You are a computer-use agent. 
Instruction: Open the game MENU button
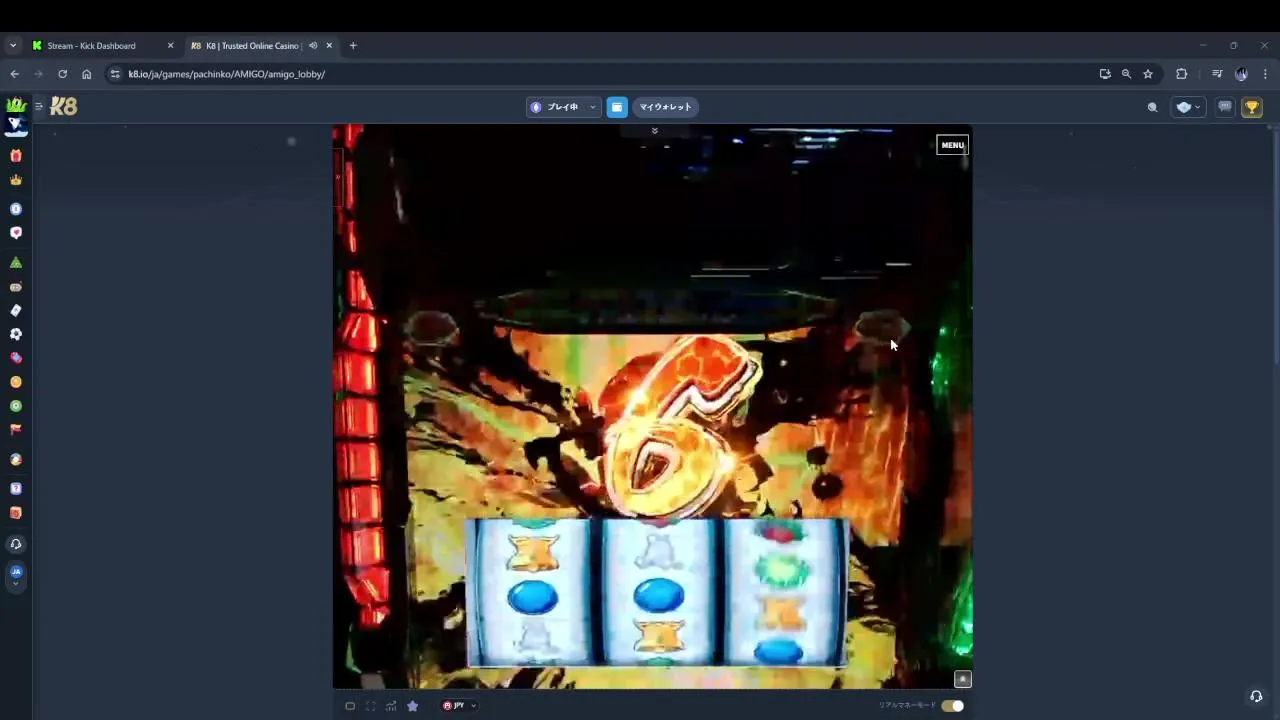(952, 145)
